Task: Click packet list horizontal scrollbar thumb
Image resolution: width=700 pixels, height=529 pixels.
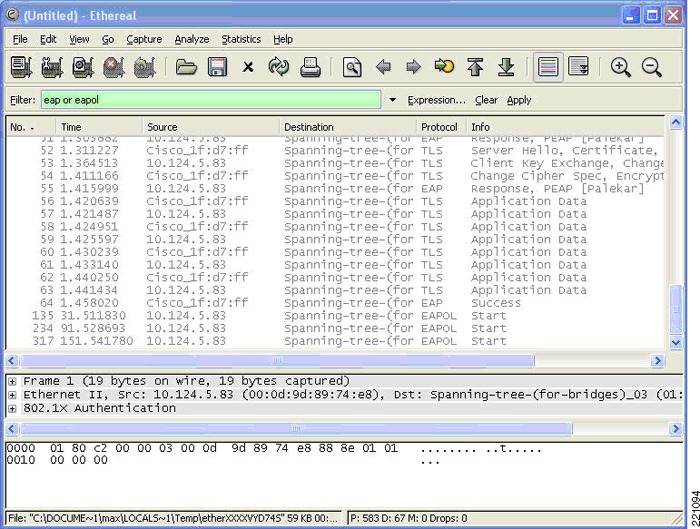Action: click(x=277, y=360)
